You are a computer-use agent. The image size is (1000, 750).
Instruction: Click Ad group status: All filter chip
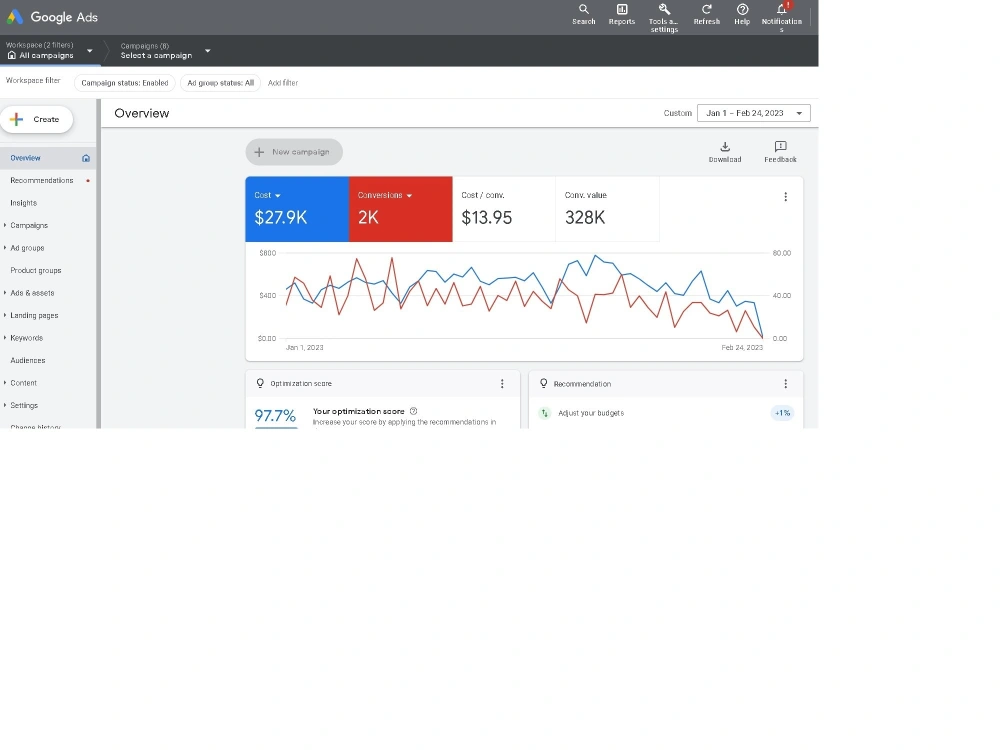[x=221, y=83]
